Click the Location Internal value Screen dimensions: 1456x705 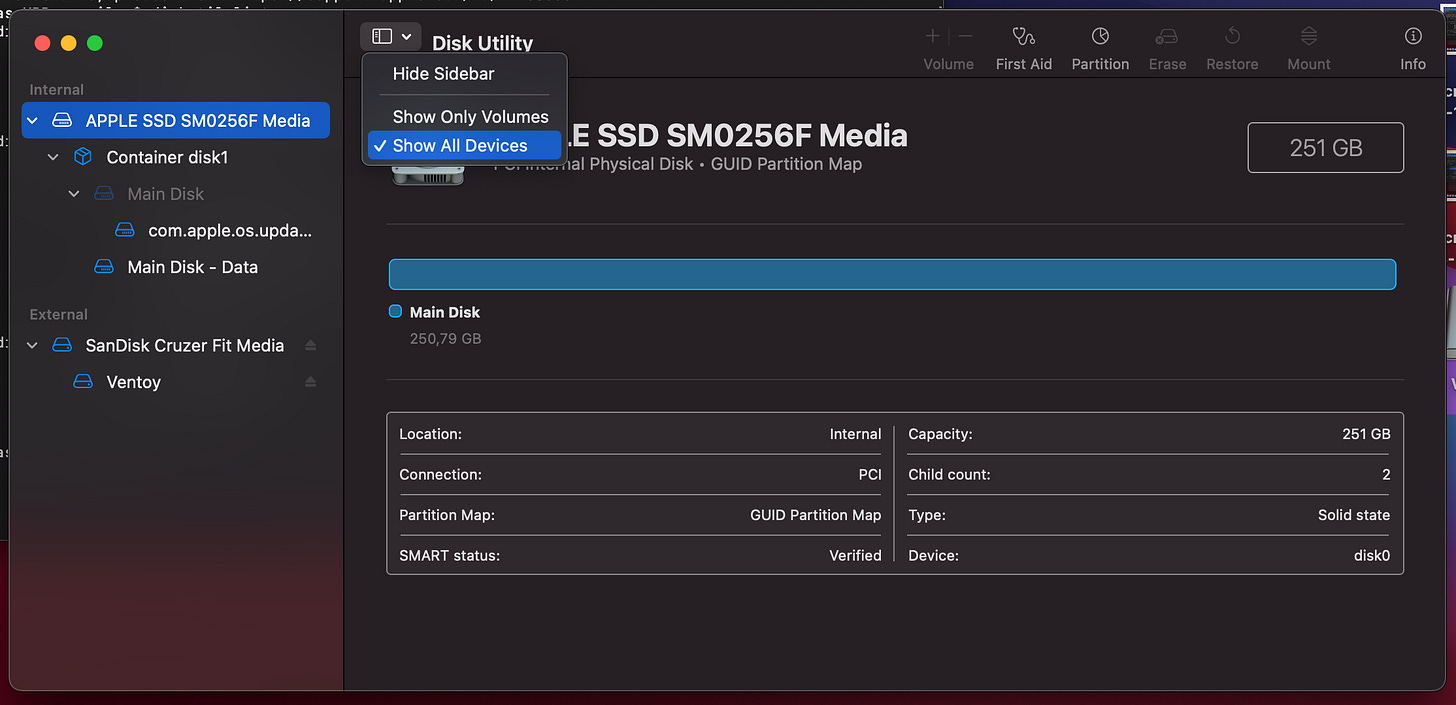[x=855, y=434]
